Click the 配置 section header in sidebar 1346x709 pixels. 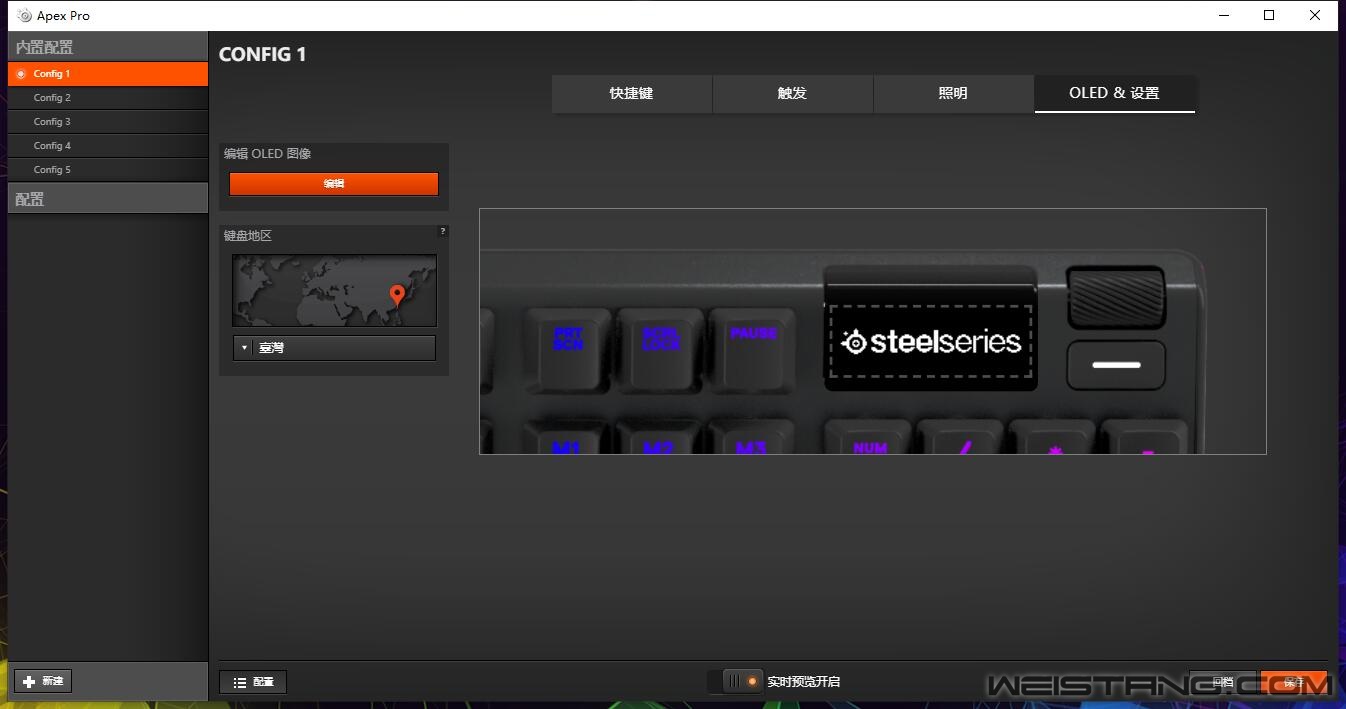(x=108, y=199)
